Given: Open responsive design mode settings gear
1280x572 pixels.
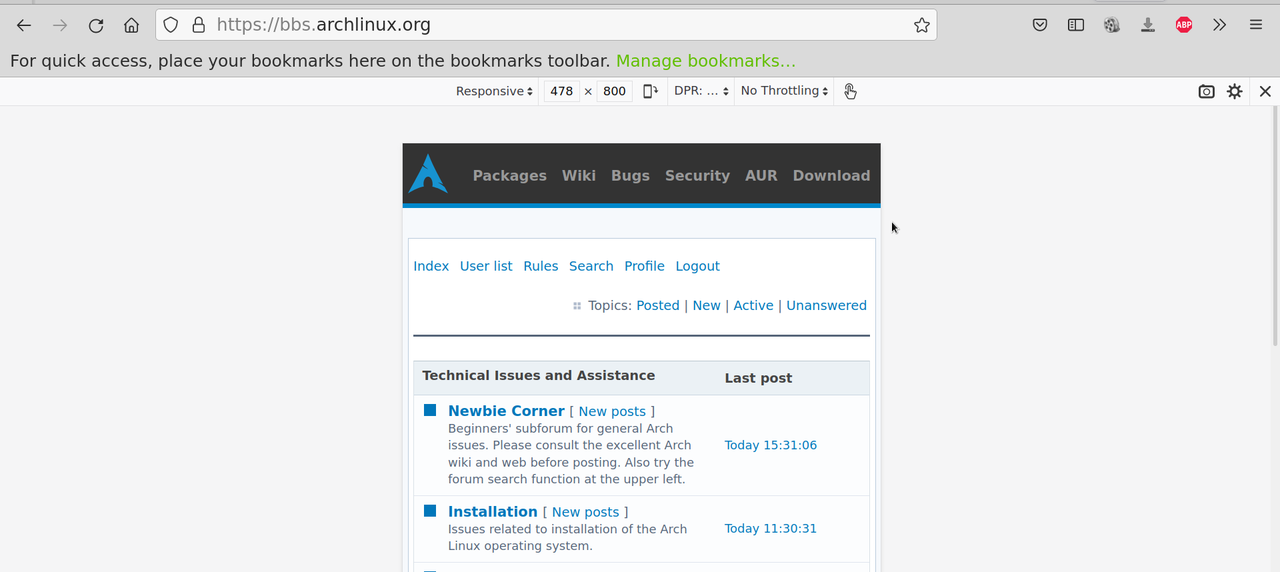Looking at the screenshot, I should coord(1235,91).
